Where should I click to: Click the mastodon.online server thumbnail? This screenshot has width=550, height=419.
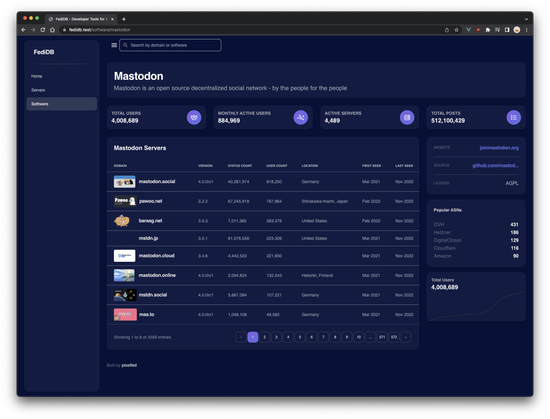click(124, 275)
